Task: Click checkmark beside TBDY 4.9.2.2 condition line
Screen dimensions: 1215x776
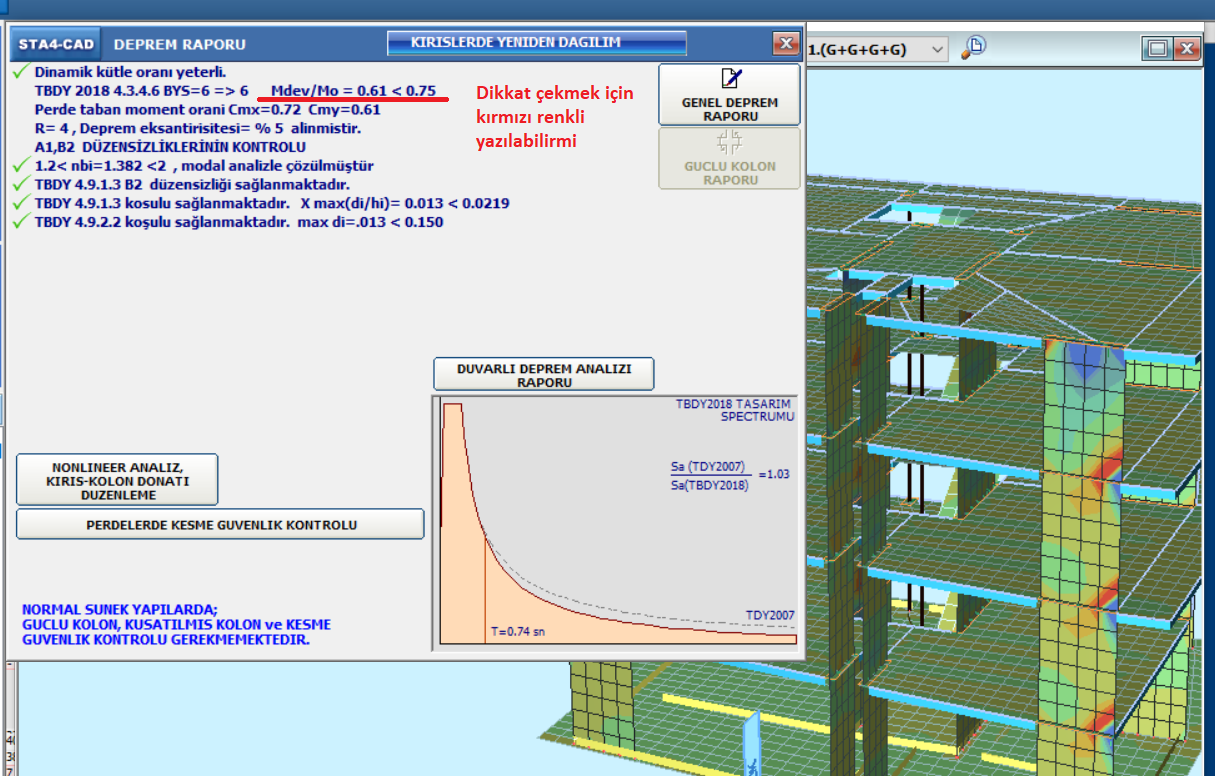Action: coord(21,222)
